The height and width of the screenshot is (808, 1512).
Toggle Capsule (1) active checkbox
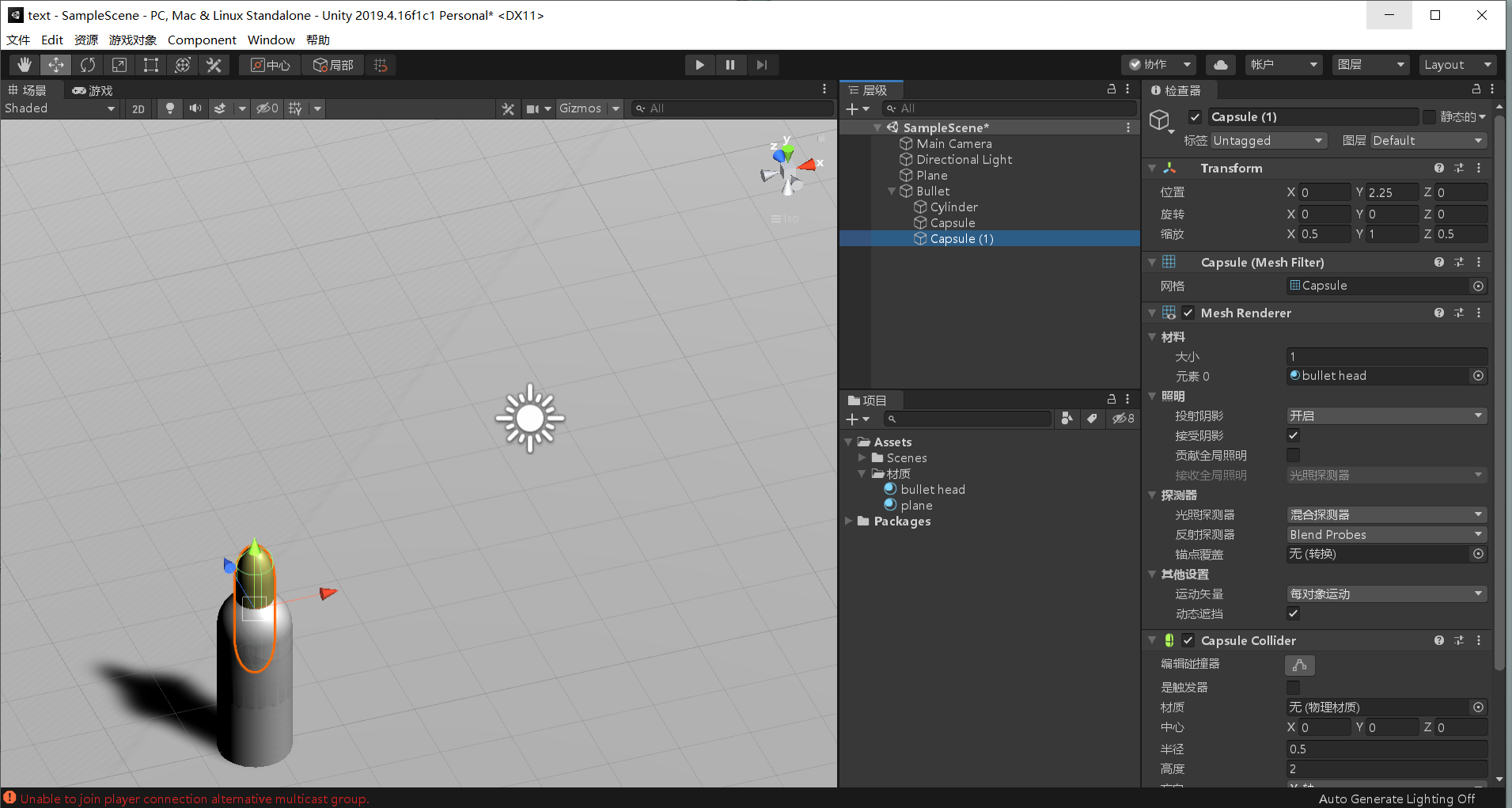click(1195, 117)
